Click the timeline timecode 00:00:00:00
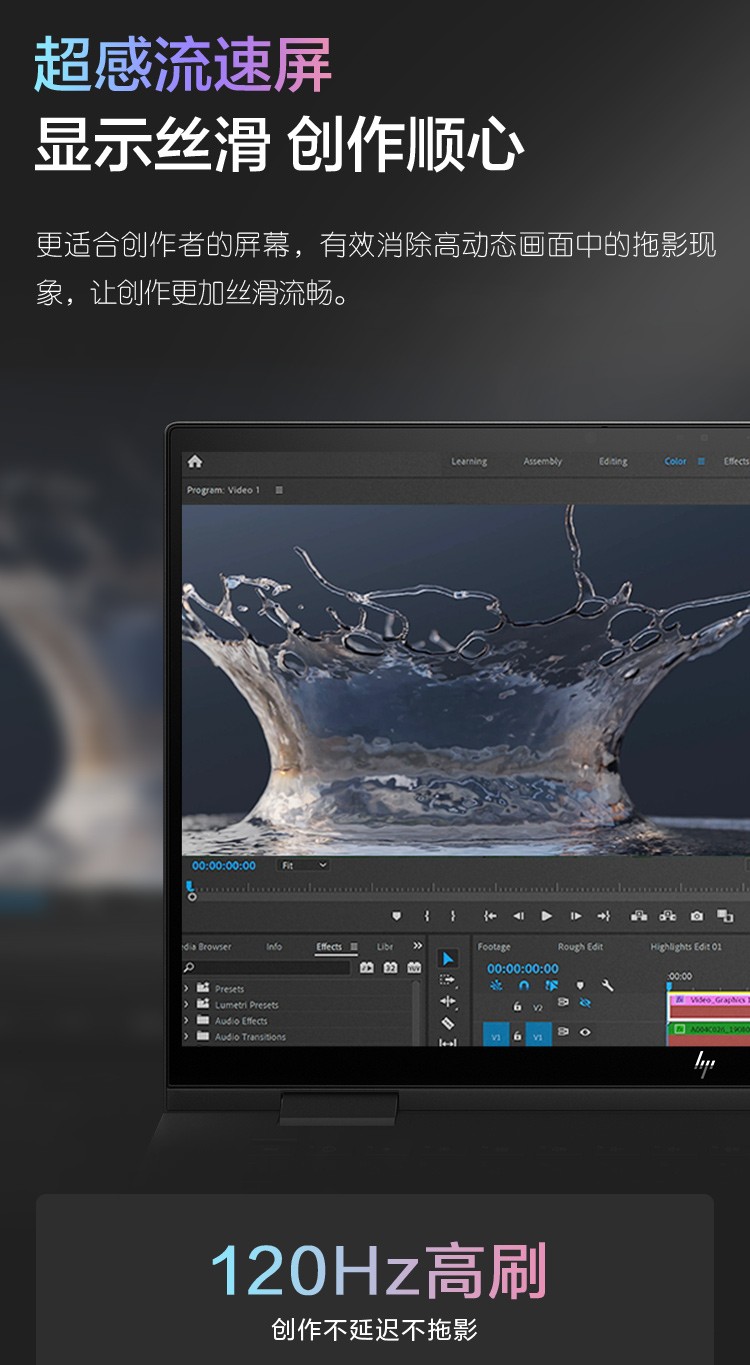The height and width of the screenshot is (1365, 750). coord(523,968)
